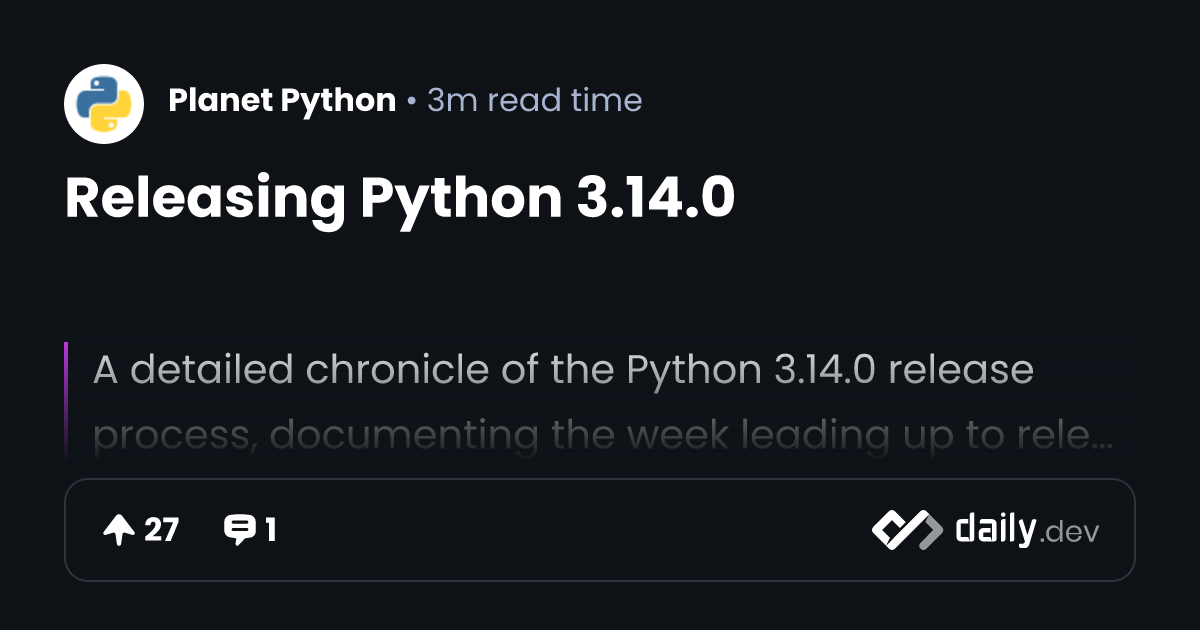Open the Releasing Python 3.14.0 headline

coord(400,198)
